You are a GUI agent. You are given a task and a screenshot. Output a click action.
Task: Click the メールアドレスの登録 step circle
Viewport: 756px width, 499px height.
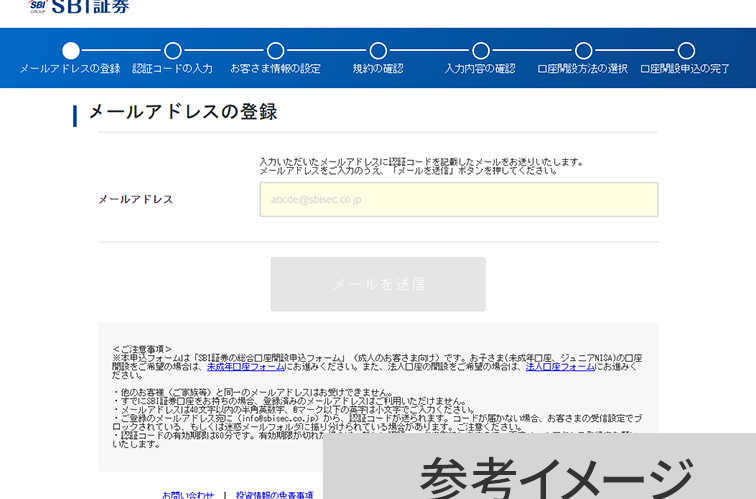(x=70, y=51)
